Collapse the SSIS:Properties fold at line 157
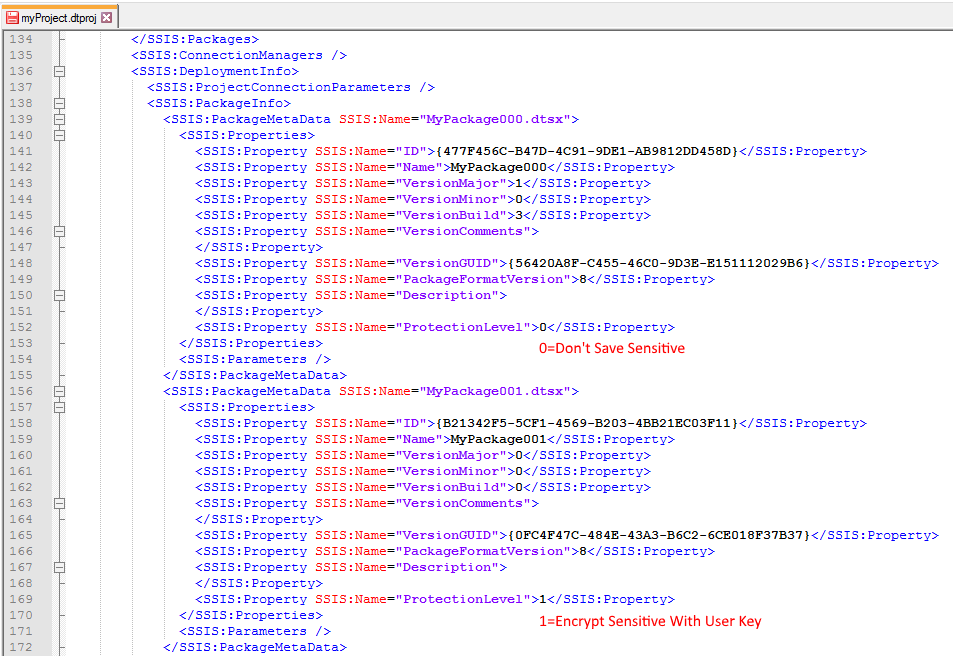953x656 pixels. pyautogui.click(x=59, y=407)
